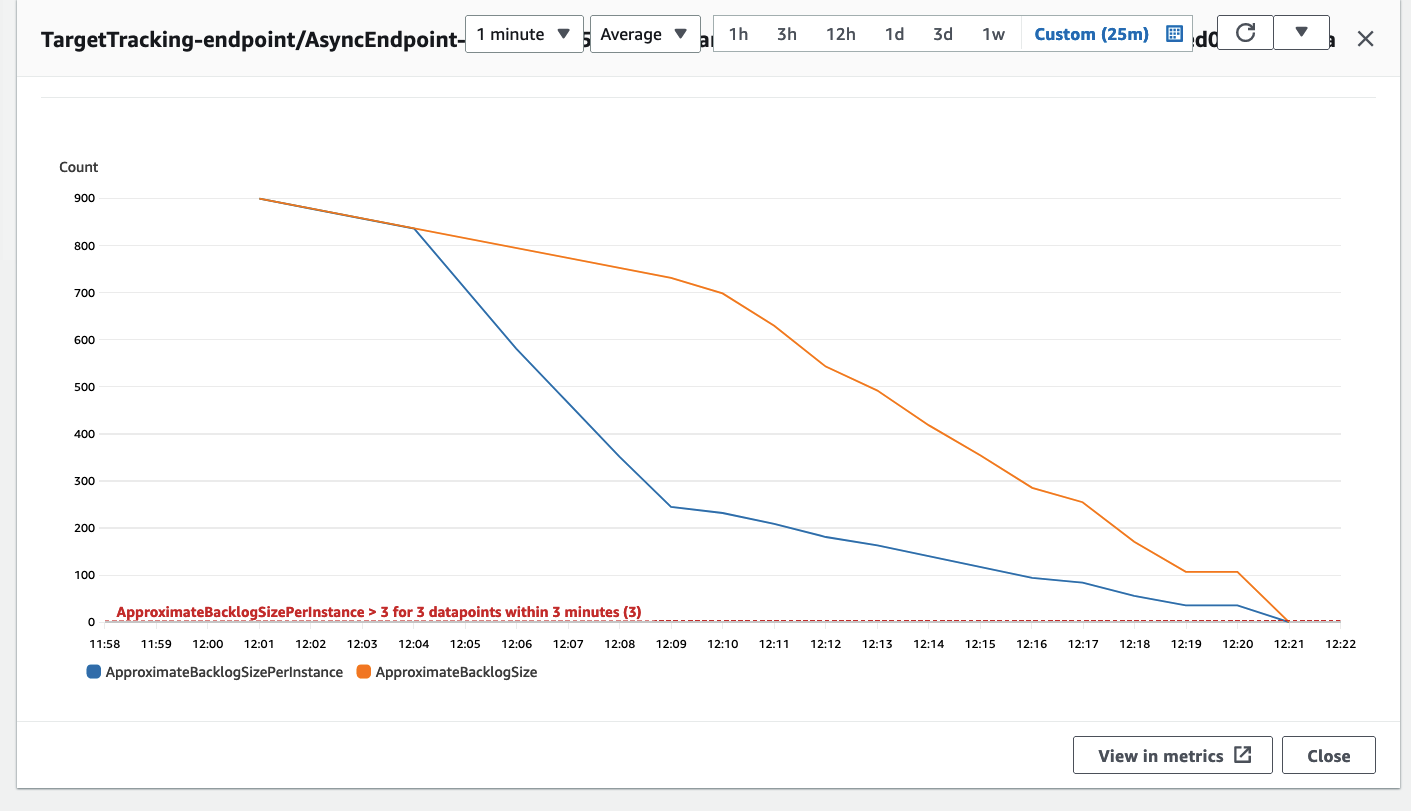Click the Close button
1411x811 pixels.
click(x=1329, y=755)
